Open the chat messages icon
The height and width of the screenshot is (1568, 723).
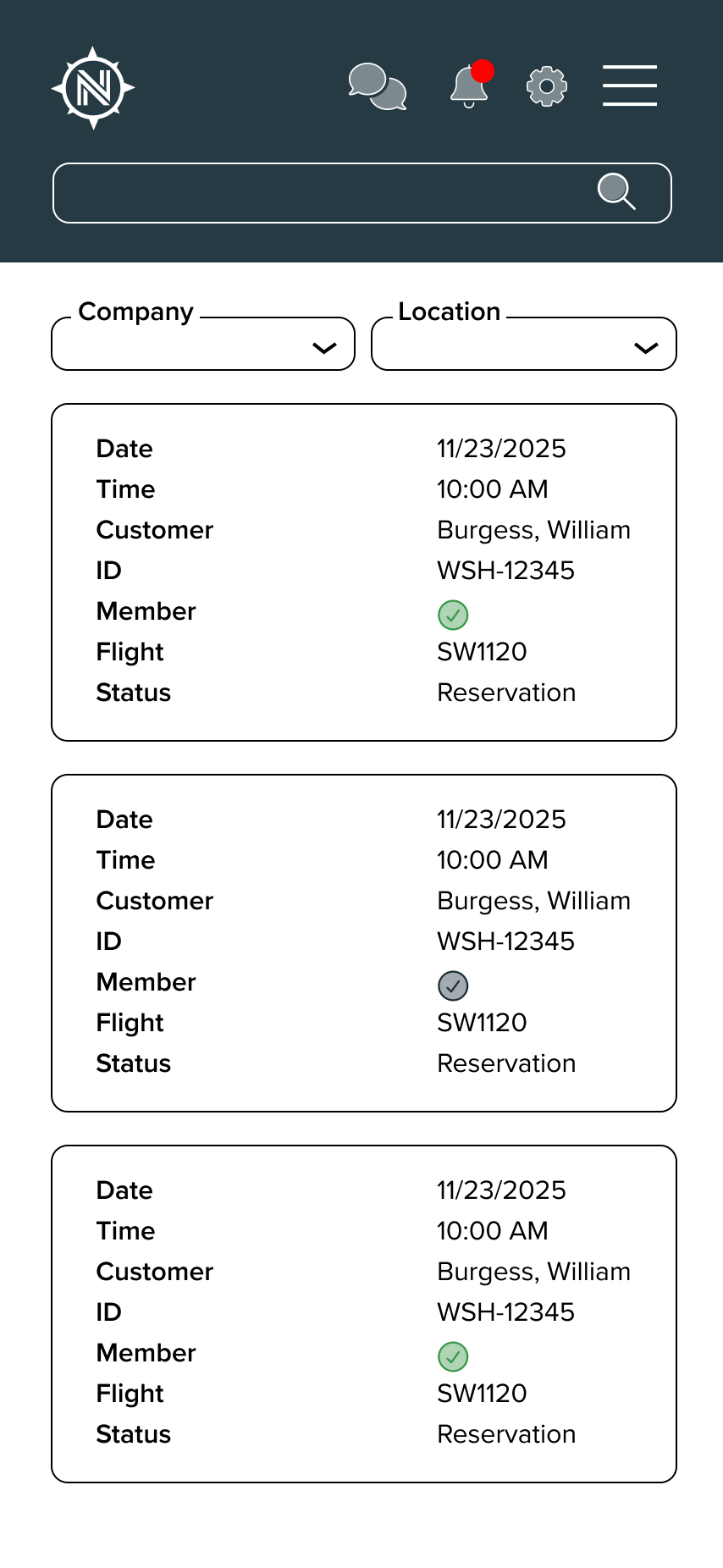click(378, 87)
